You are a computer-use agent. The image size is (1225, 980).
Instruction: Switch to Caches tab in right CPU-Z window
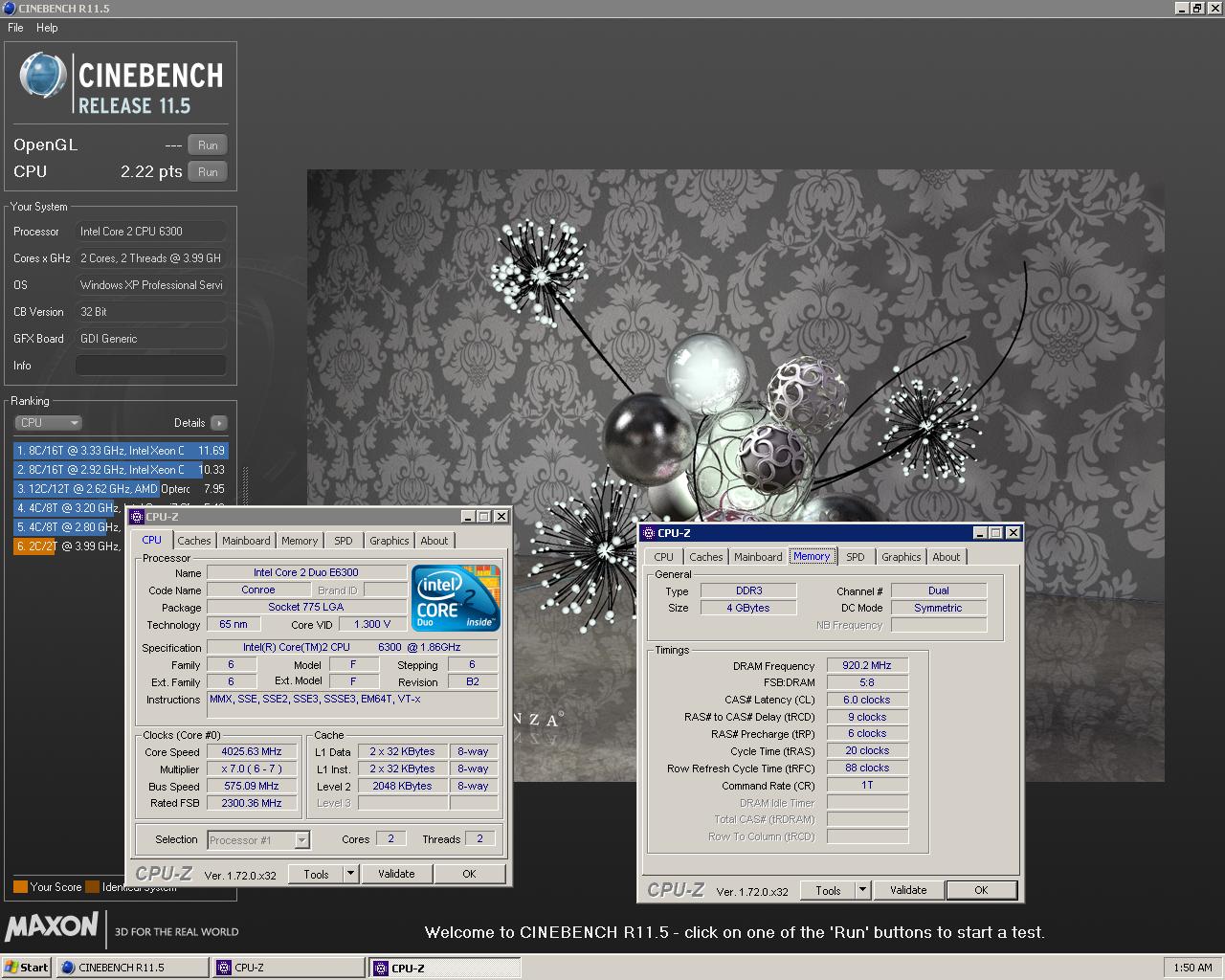pyautogui.click(x=706, y=557)
